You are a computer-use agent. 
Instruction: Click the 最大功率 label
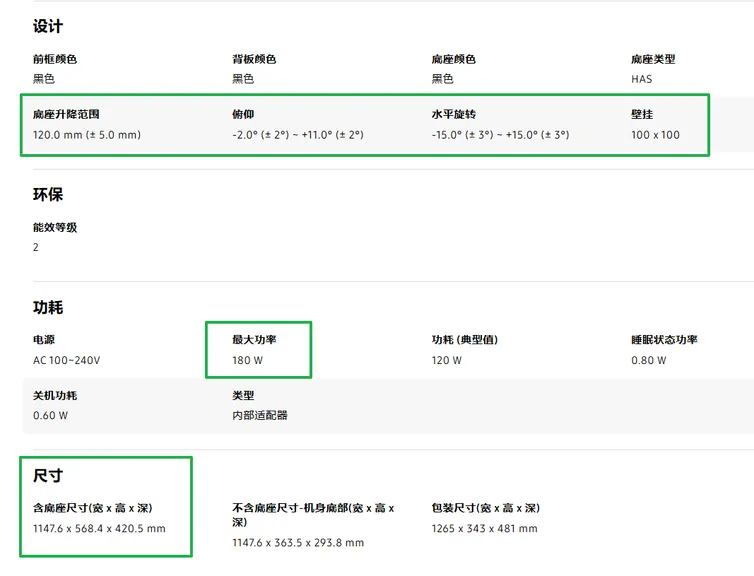(254, 340)
